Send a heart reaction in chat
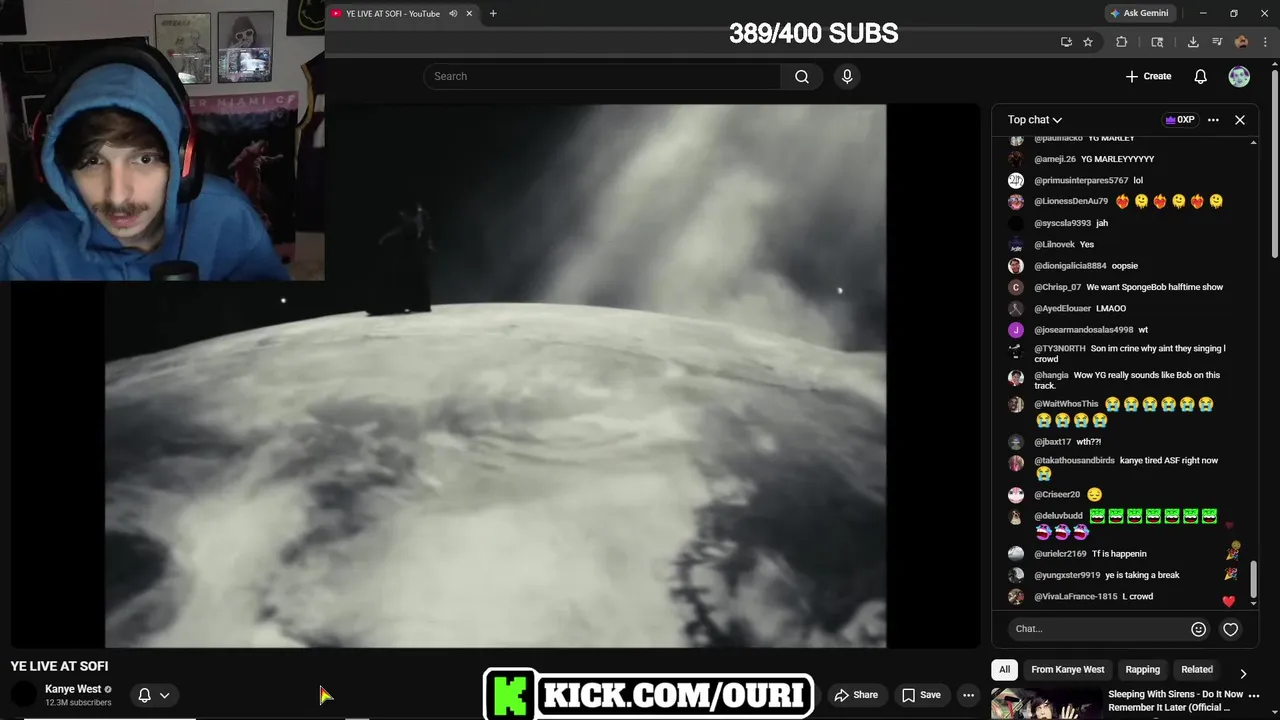The image size is (1280, 720). tap(1231, 629)
